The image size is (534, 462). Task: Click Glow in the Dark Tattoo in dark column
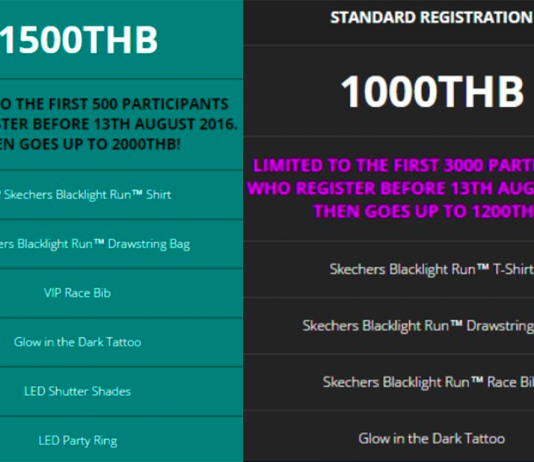point(431,439)
